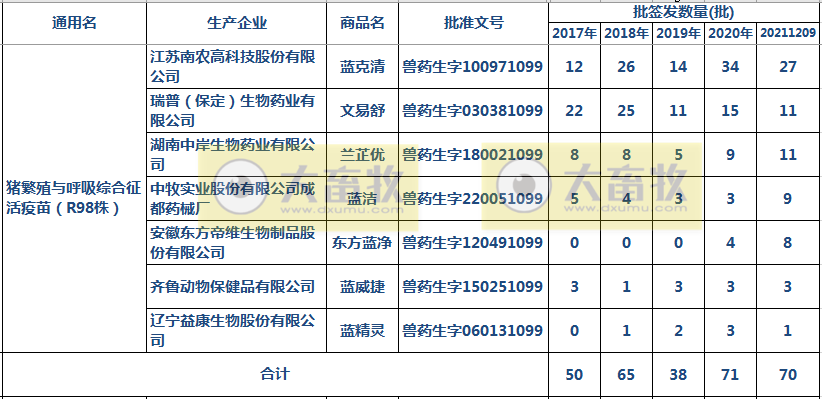This screenshot has height=399, width=822.
Task: Select 蓝克清's 2020 value 34
Action: [x=730, y=67]
